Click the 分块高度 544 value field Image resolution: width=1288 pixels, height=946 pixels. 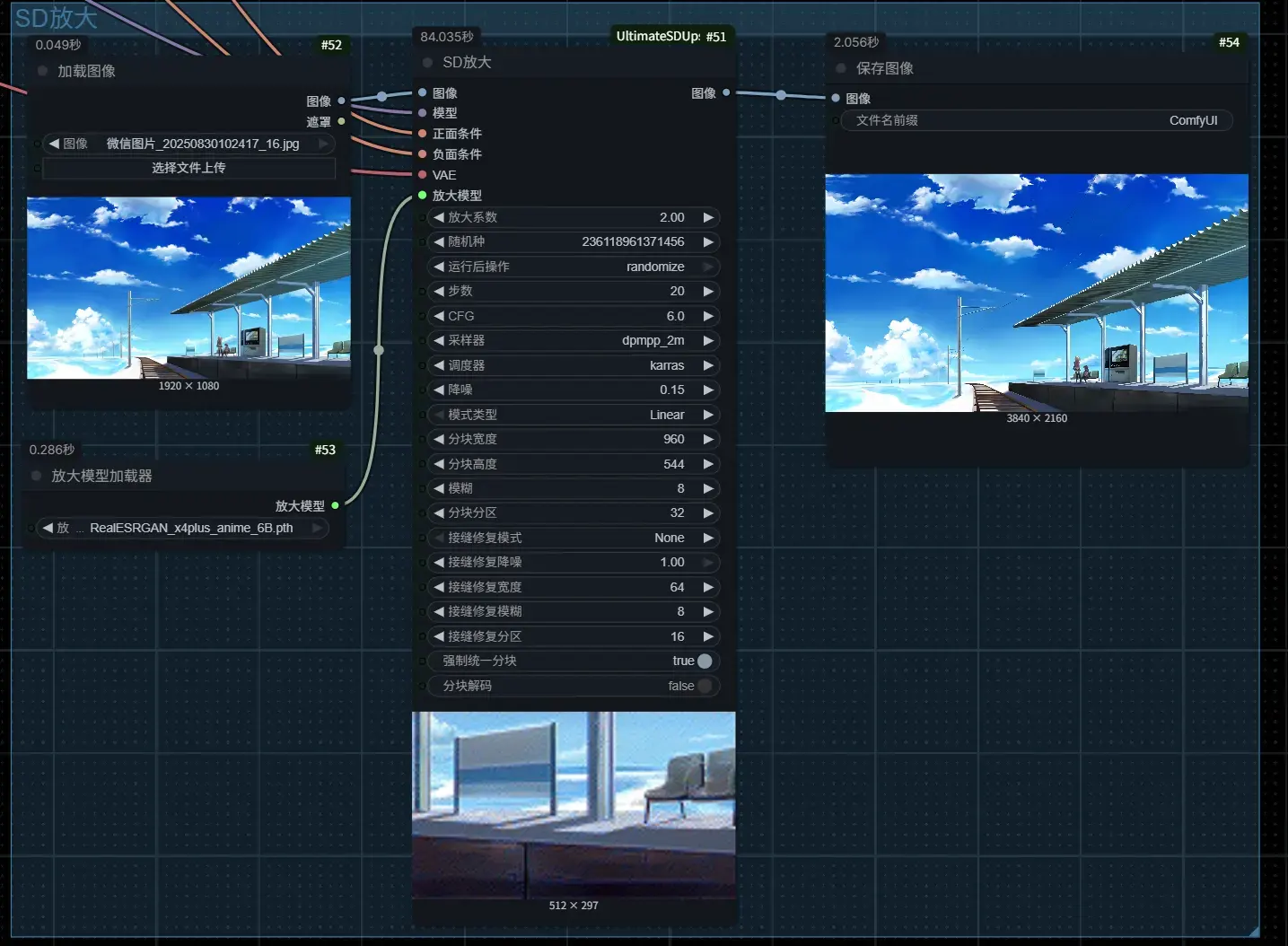click(574, 464)
